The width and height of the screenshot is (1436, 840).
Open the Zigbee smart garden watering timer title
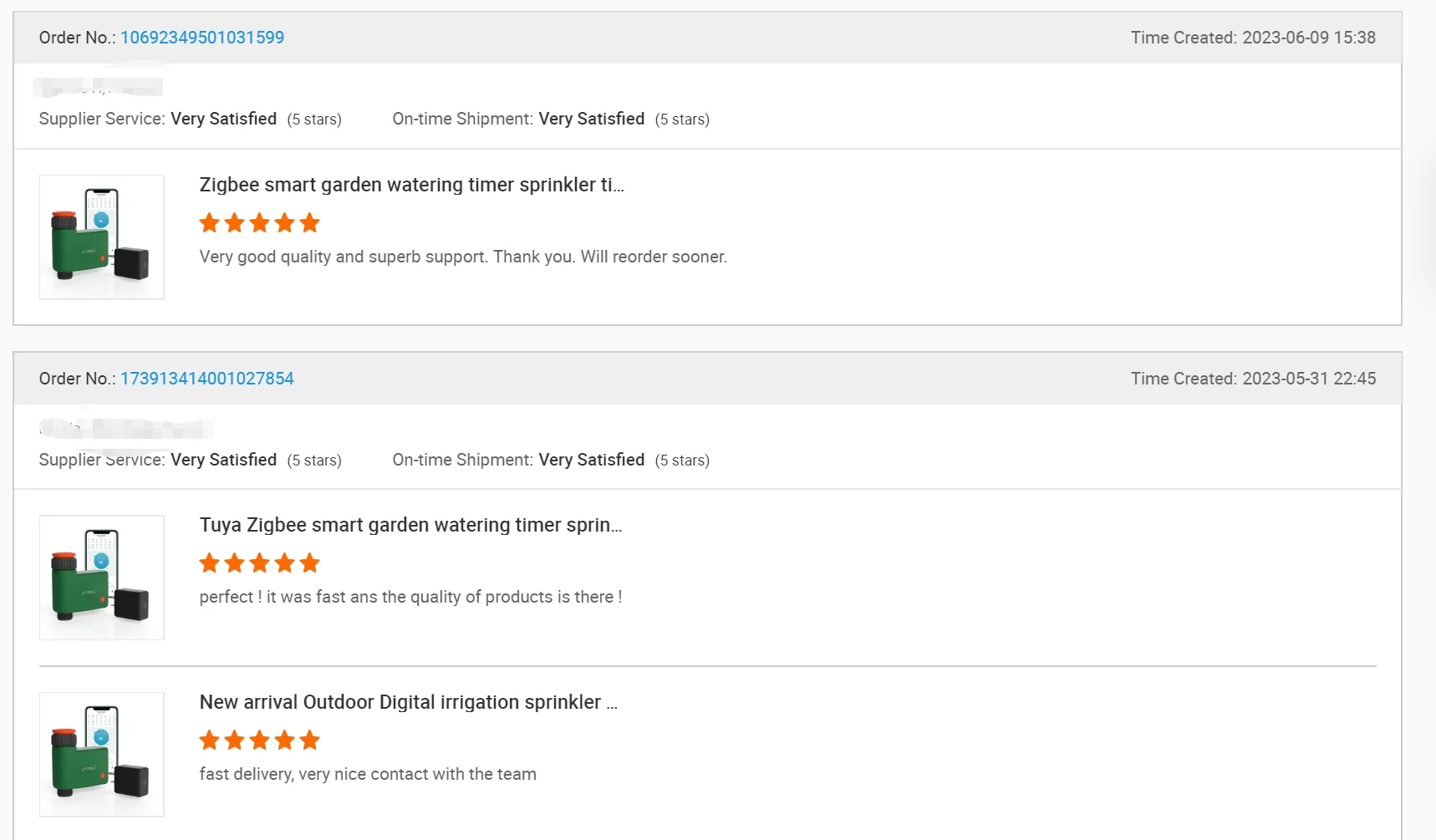click(x=411, y=185)
